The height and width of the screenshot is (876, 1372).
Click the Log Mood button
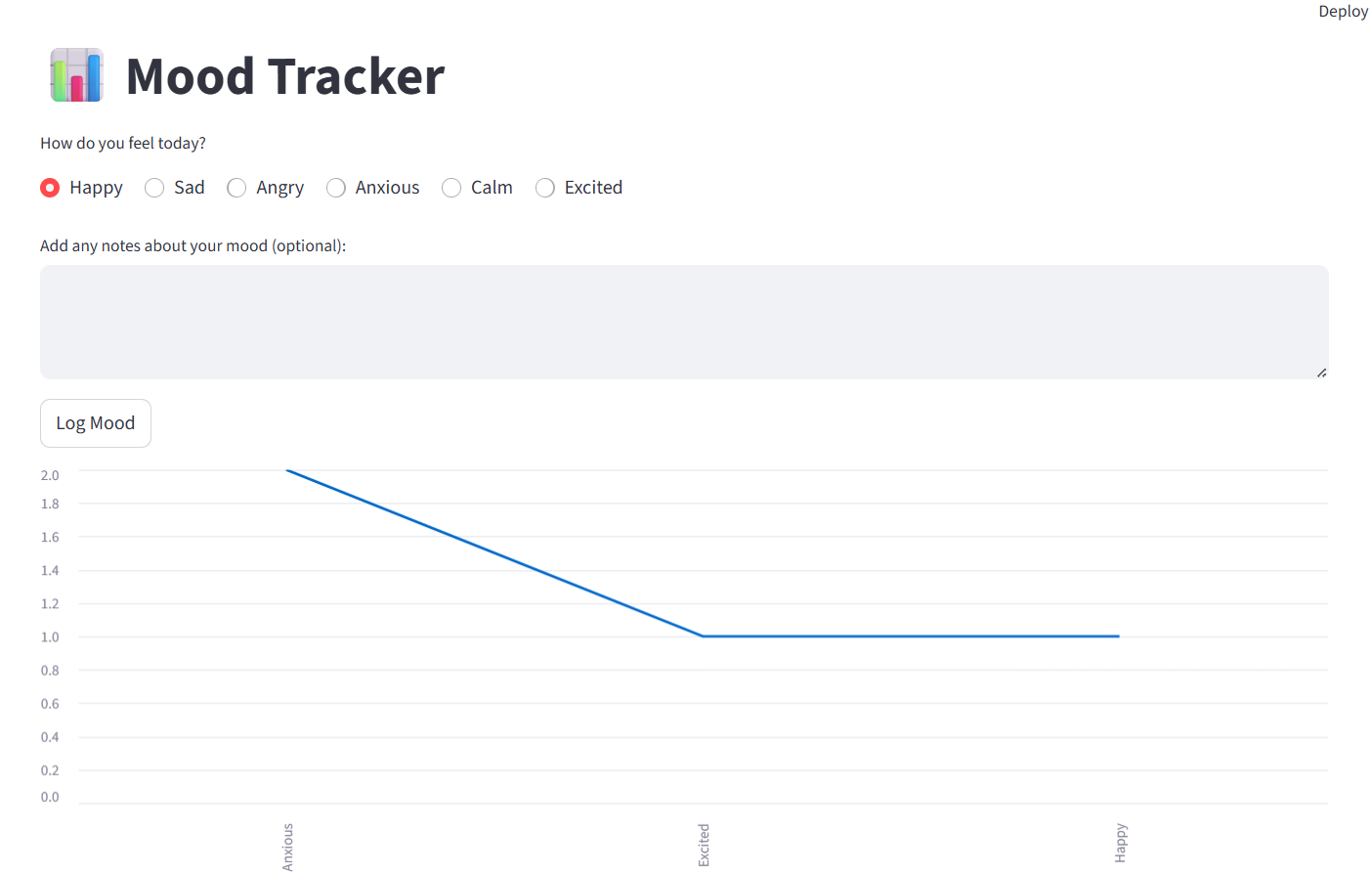coord(96,423)
